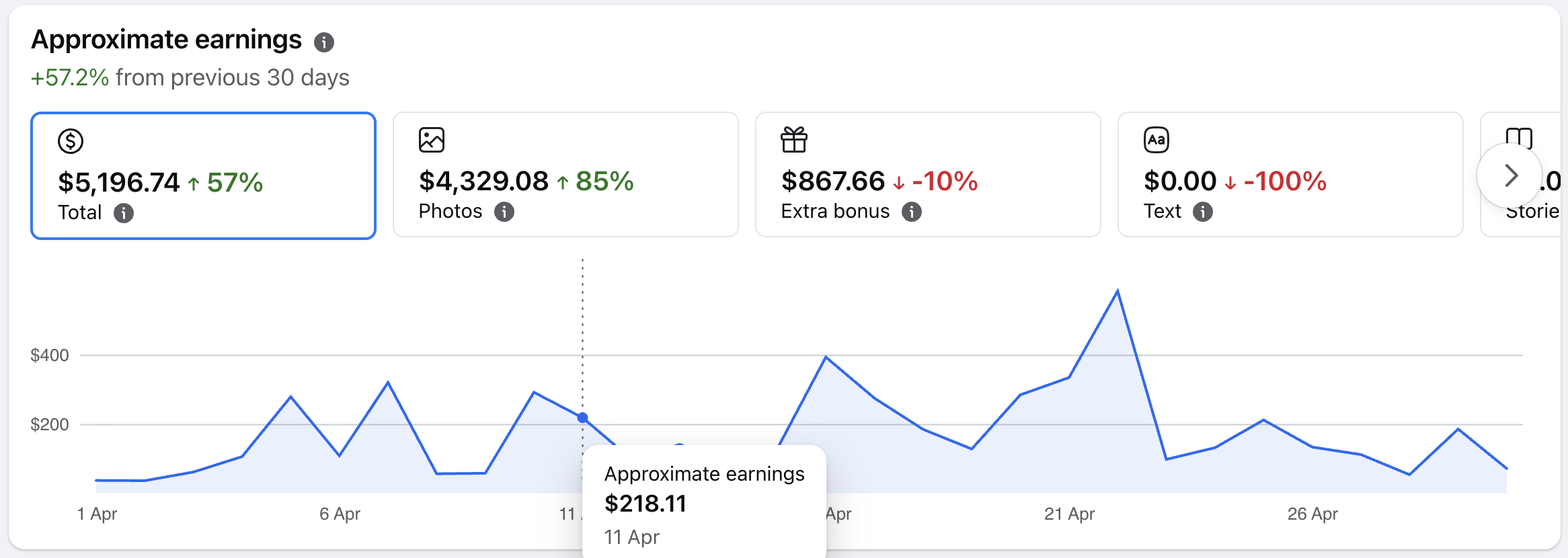Click the +57.2% change text
Image resolution: width=1568 pixels, height=558 pixels.
[70, 78]
